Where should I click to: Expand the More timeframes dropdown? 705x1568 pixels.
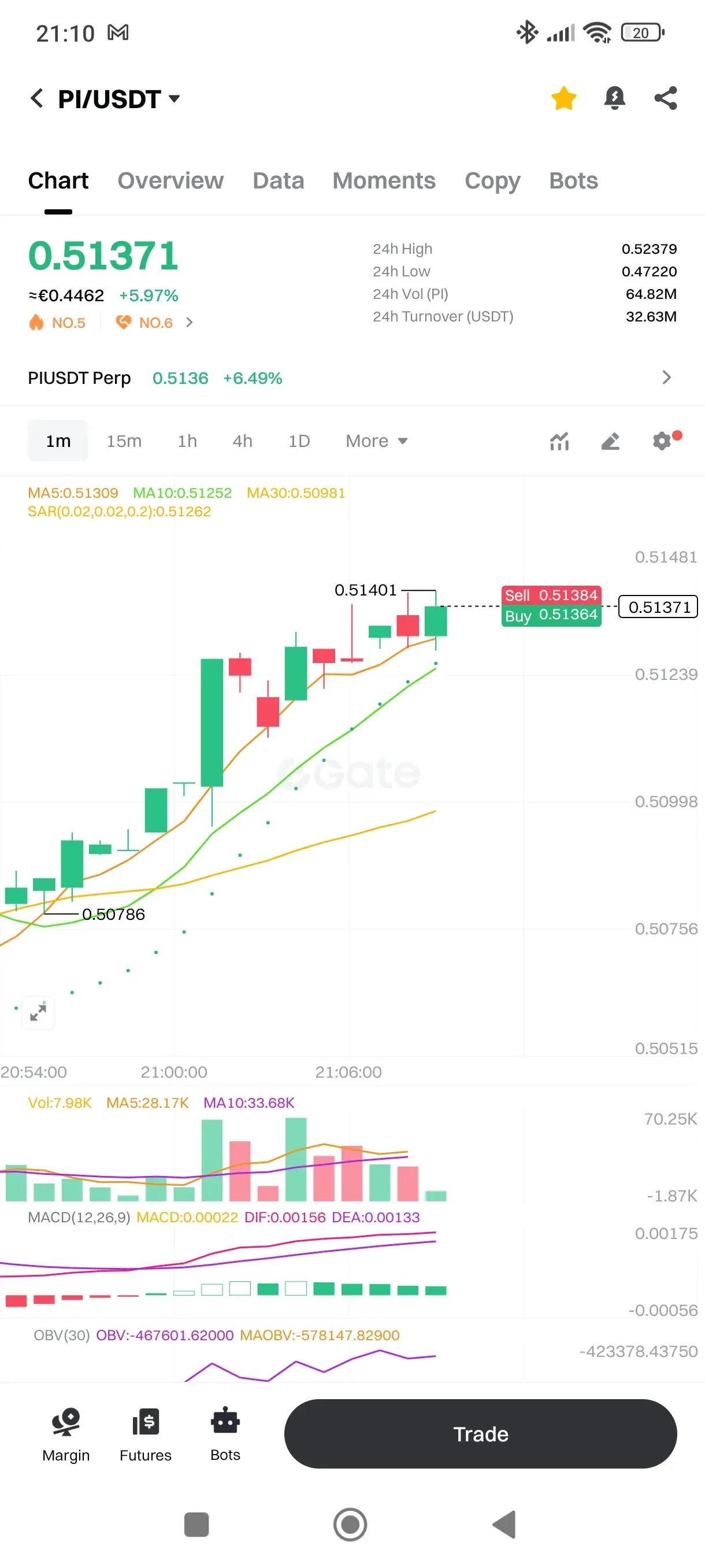[377, 441]
